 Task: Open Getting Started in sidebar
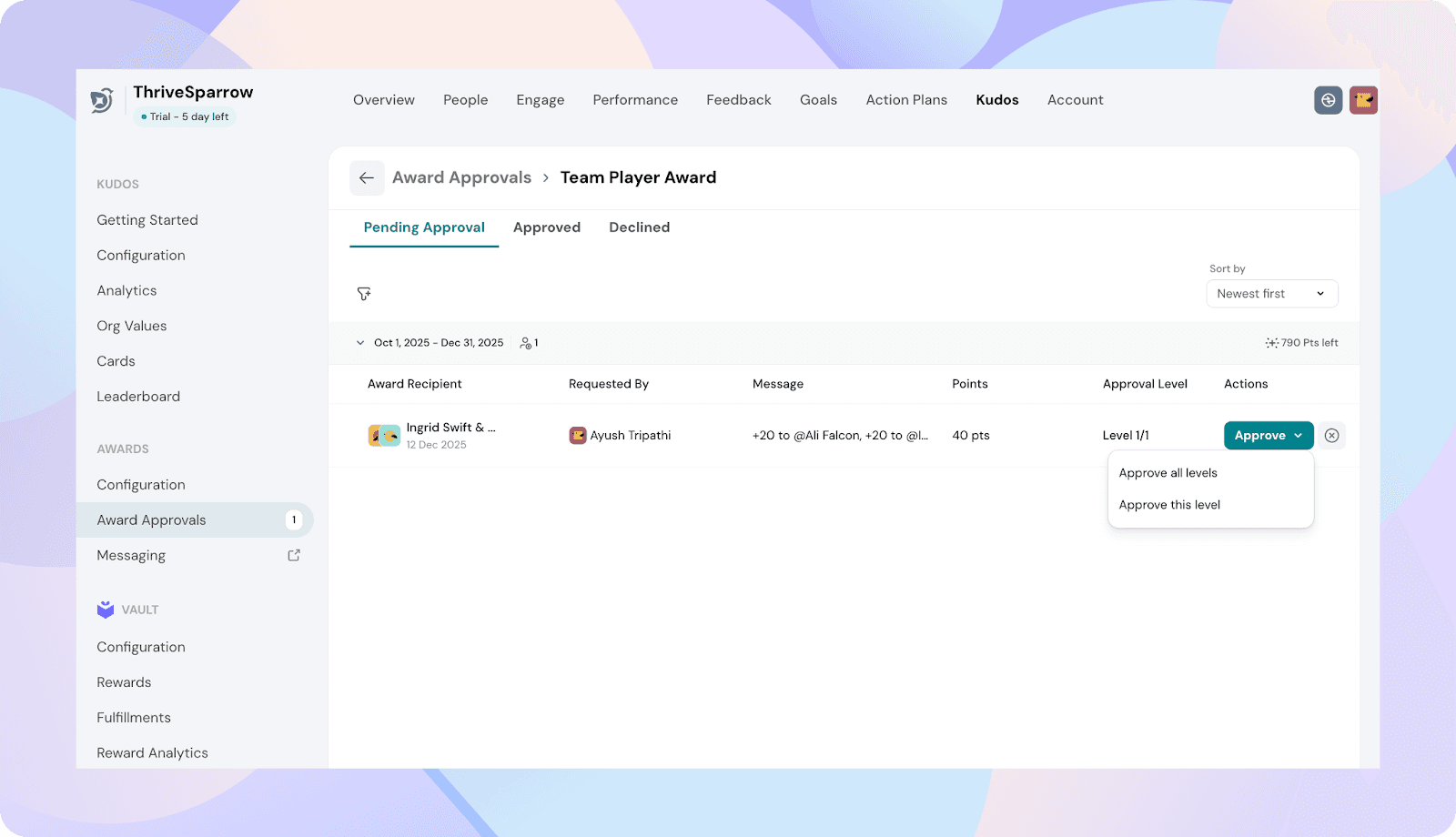pyautogui.click(x=147, y=220)
